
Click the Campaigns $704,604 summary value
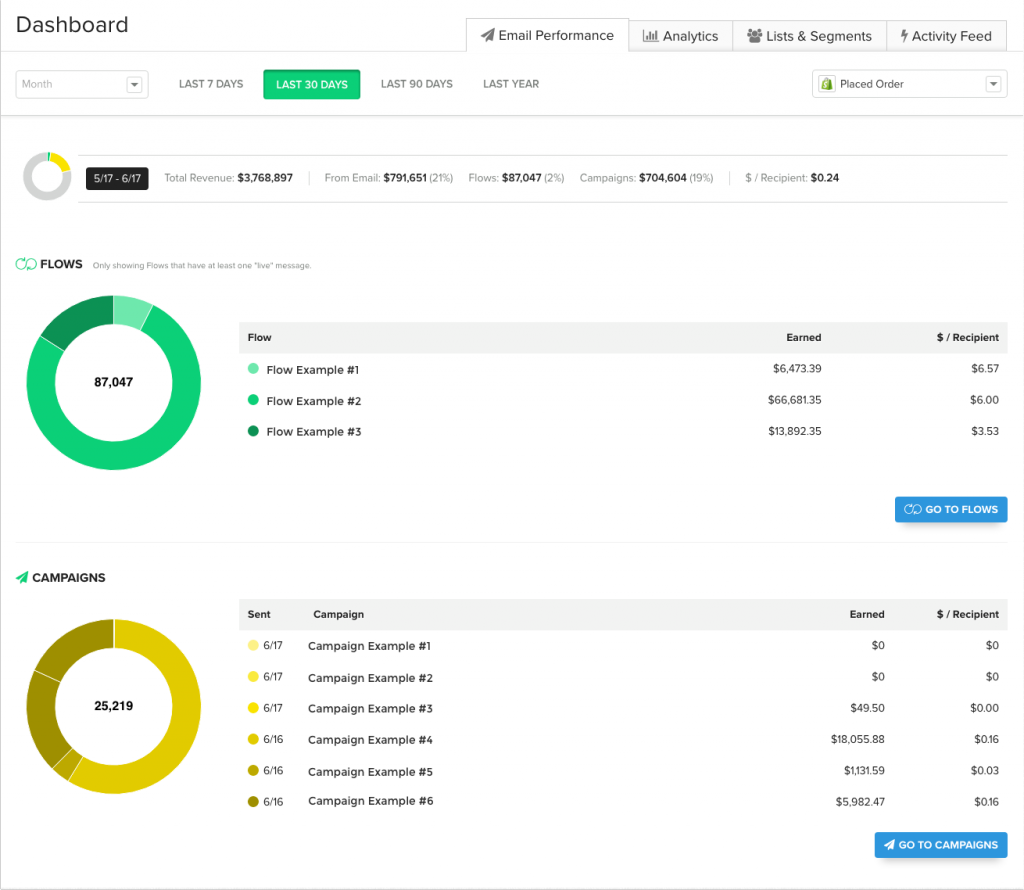pos(662,178)
